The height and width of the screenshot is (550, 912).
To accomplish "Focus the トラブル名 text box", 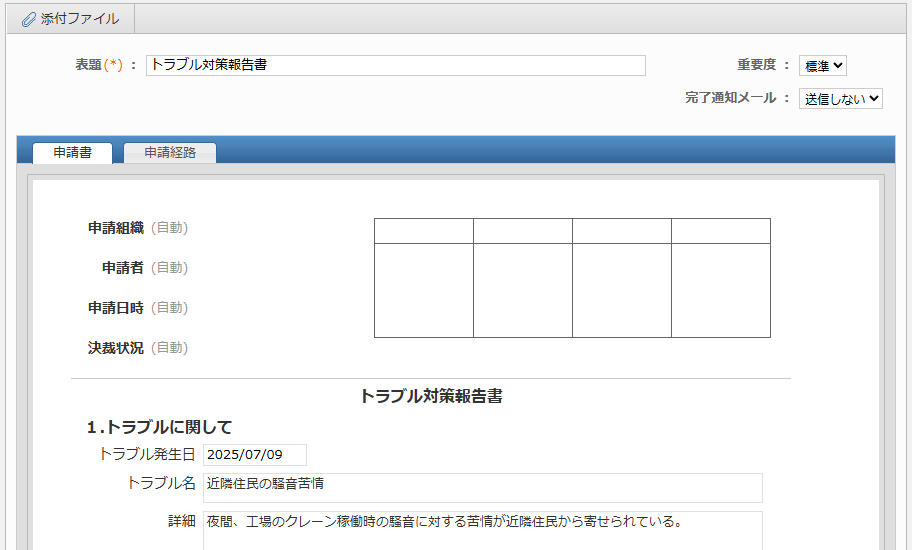I will pyautogui.click(x=482, y=487).
